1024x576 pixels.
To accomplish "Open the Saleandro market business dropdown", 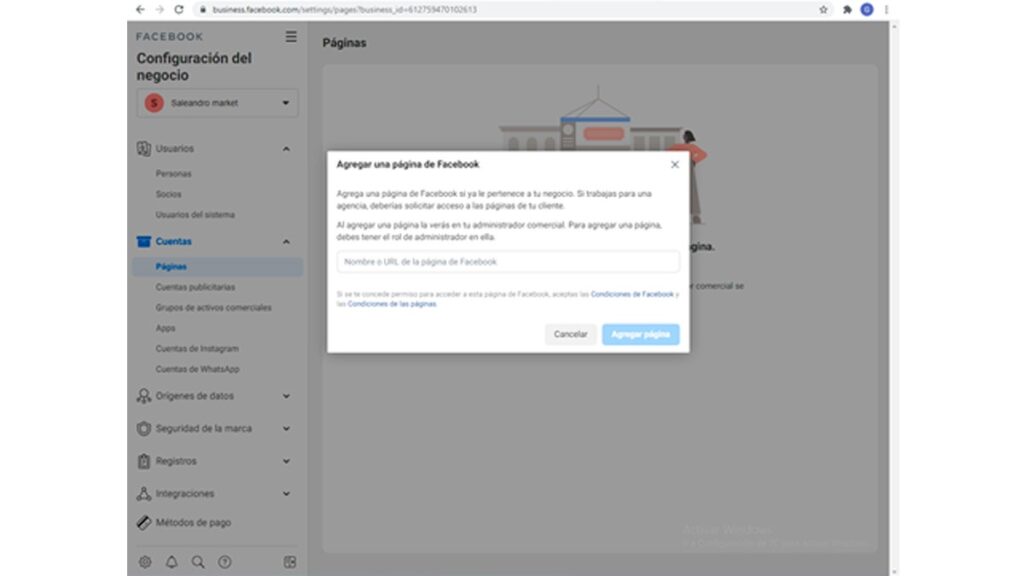I will pos(217,103).
